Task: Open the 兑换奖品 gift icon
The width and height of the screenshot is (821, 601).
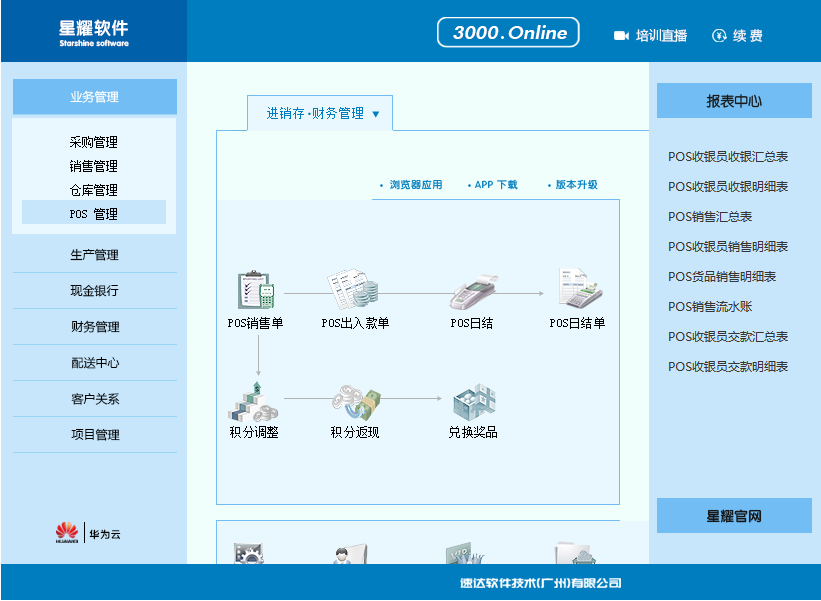Action: 474,402
